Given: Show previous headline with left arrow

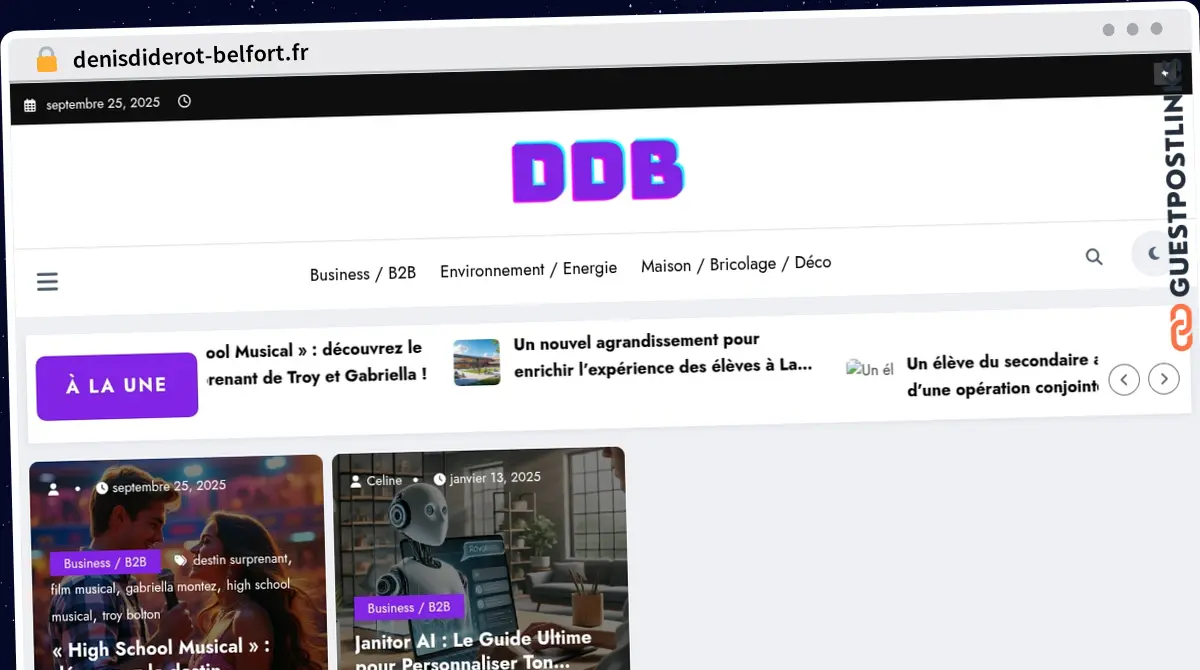Looking at the screenshot, I should (x=1124, y=380).
